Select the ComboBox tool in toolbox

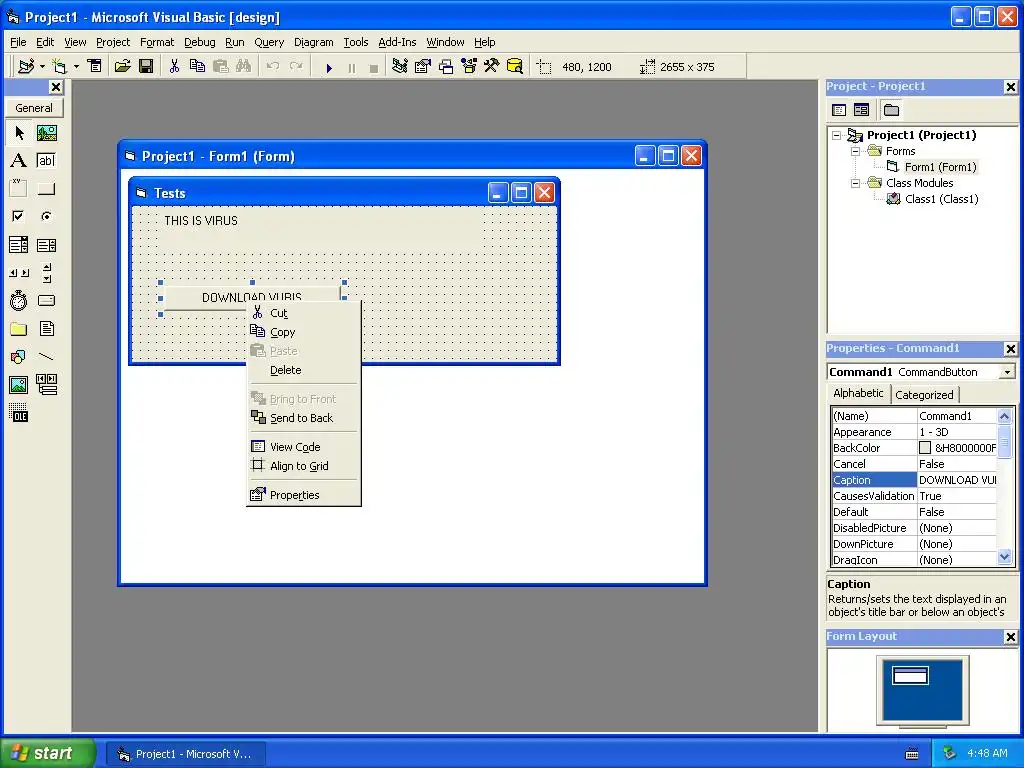pos(19,245)
